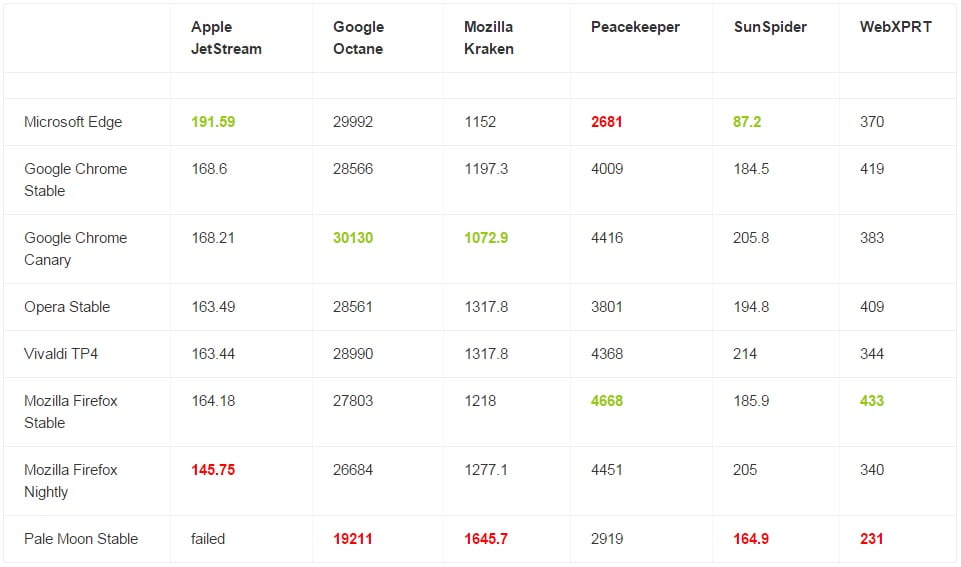961x567 pixels.
Task: Click the Peacekeeper column header
Action: click(635, 27)
